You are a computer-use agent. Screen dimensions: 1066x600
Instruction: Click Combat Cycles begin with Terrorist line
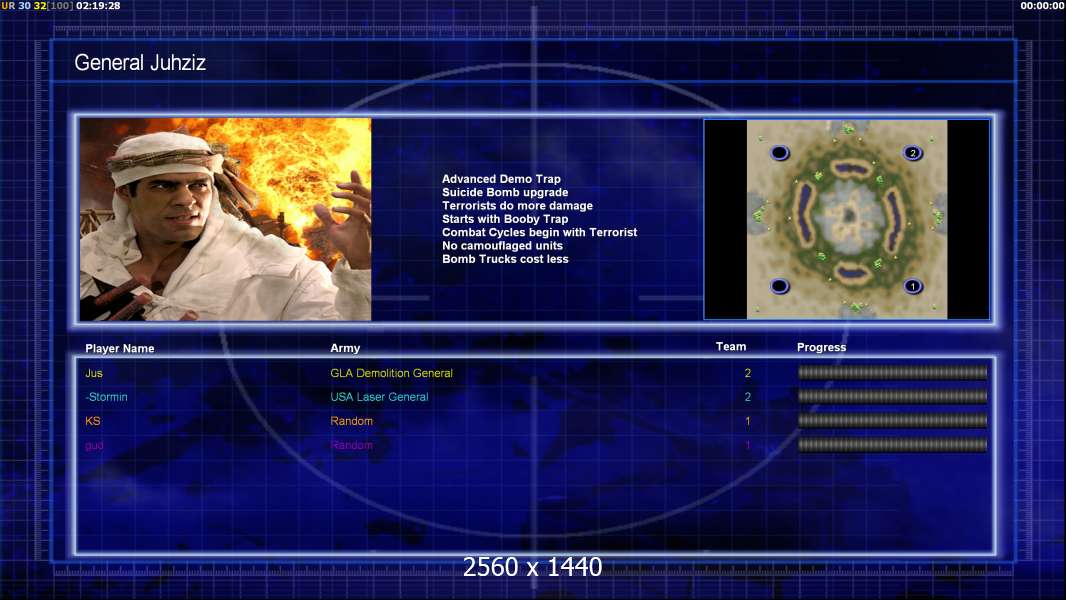click(x=540, y=232)
